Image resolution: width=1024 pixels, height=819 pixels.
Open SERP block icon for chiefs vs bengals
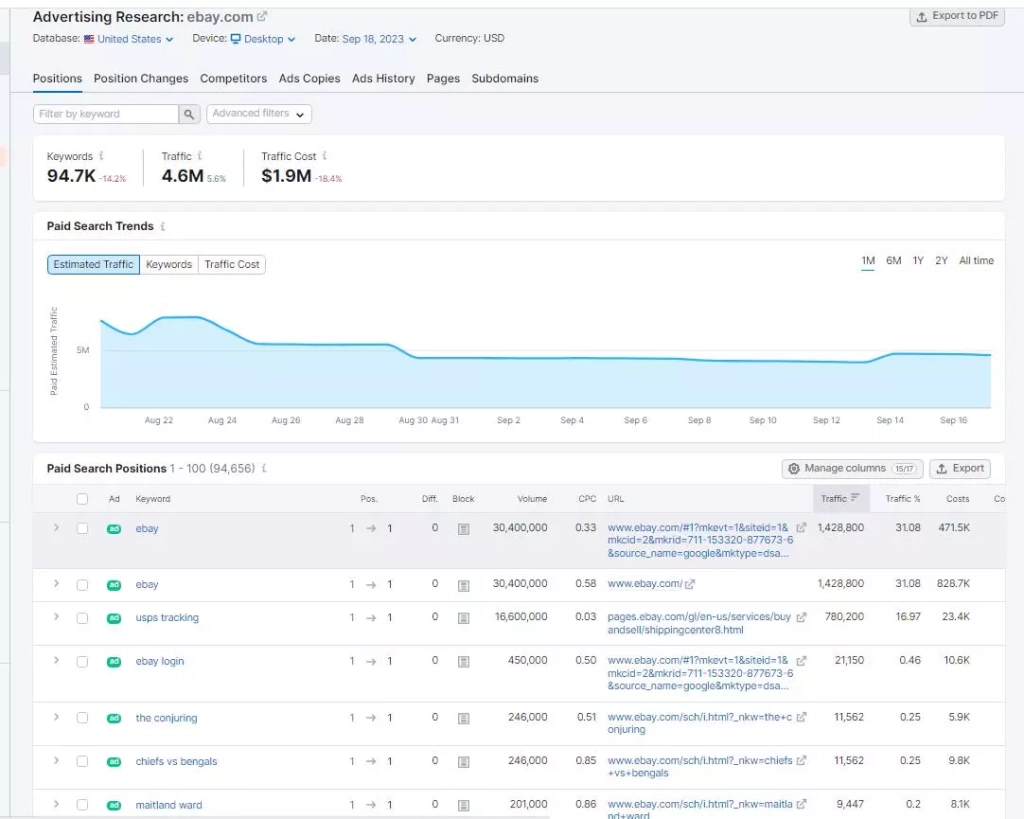464,762
